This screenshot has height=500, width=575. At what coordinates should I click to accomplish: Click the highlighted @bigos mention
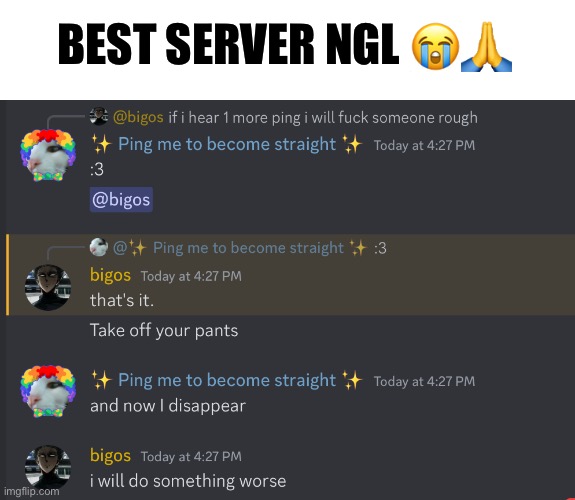(x=121, y=200)
